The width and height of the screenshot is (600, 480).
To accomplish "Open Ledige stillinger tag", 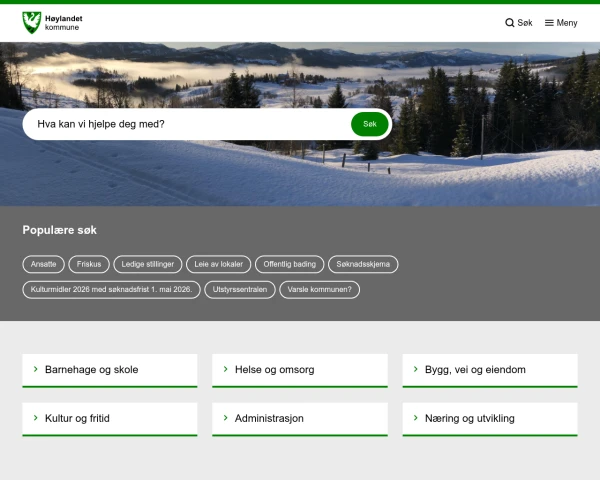I will click(148, 264).
